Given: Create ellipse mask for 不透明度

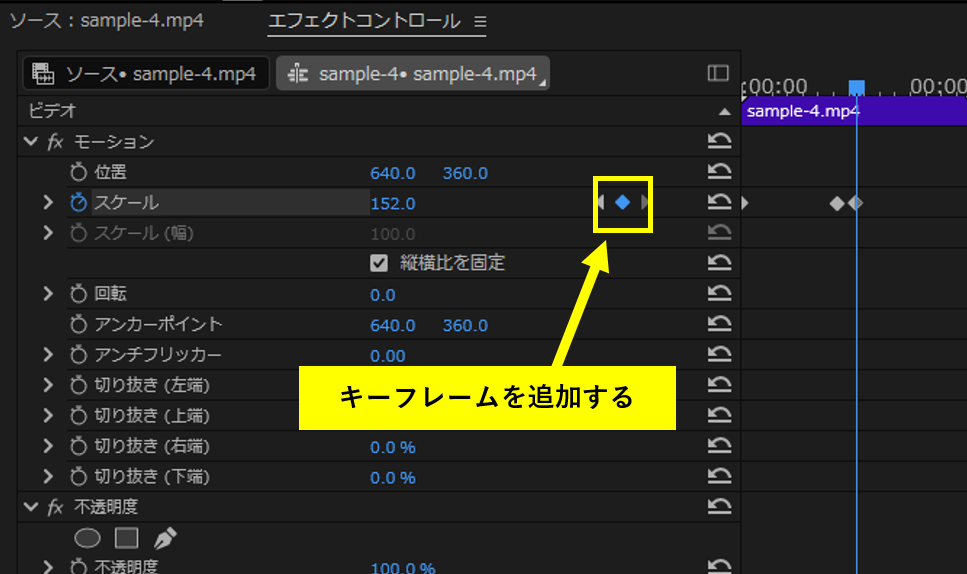Looking at the screenshot, I should click(x=88, y=538).
